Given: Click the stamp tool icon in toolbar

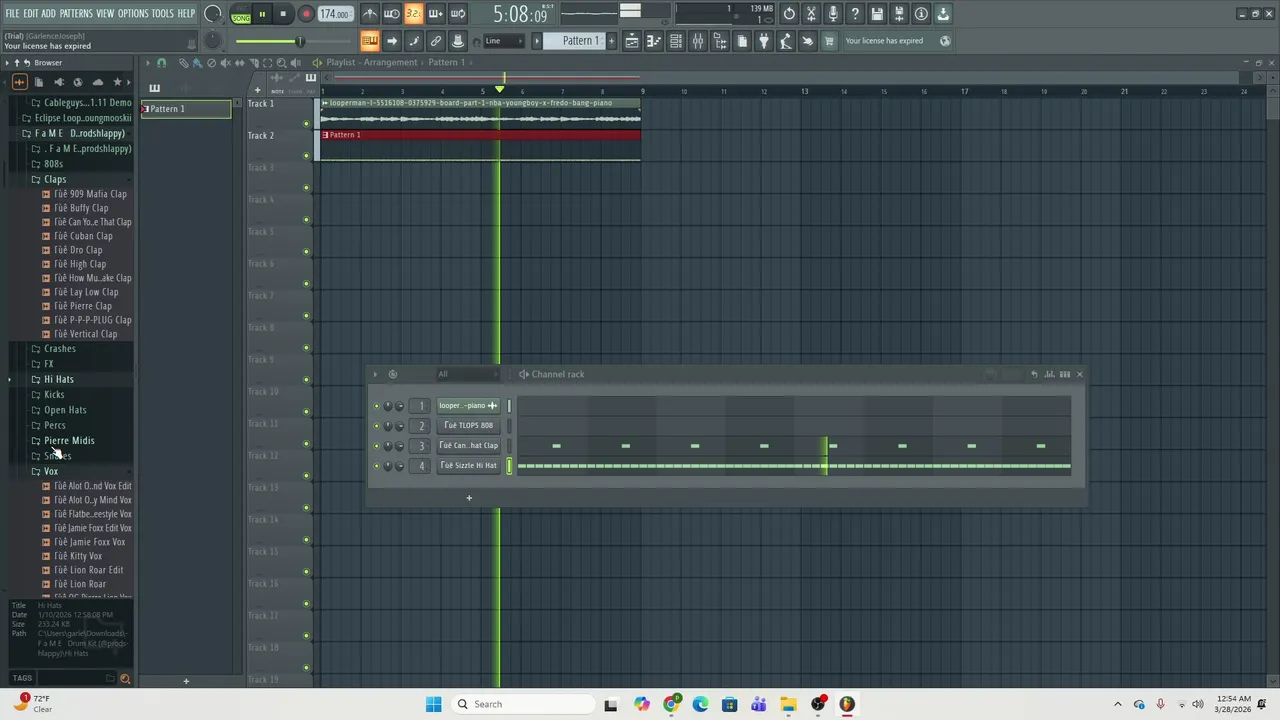Looking at the screenshot, I should click(x=458, y=41).
